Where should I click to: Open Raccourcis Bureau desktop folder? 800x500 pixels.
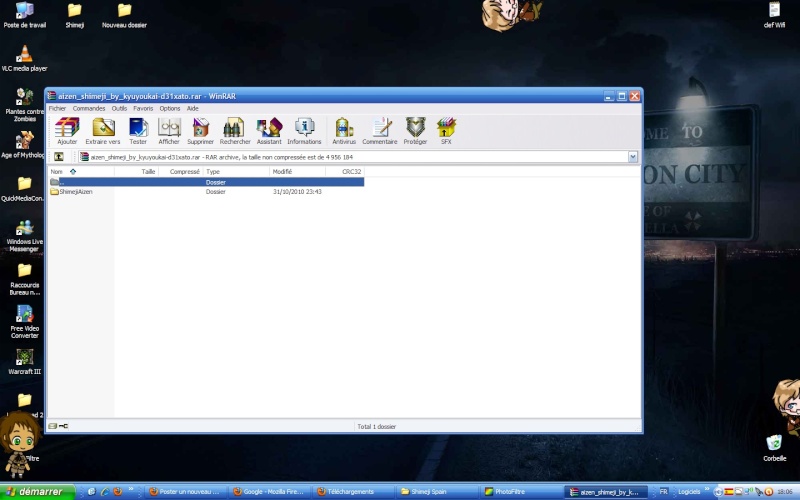[24, 279]
